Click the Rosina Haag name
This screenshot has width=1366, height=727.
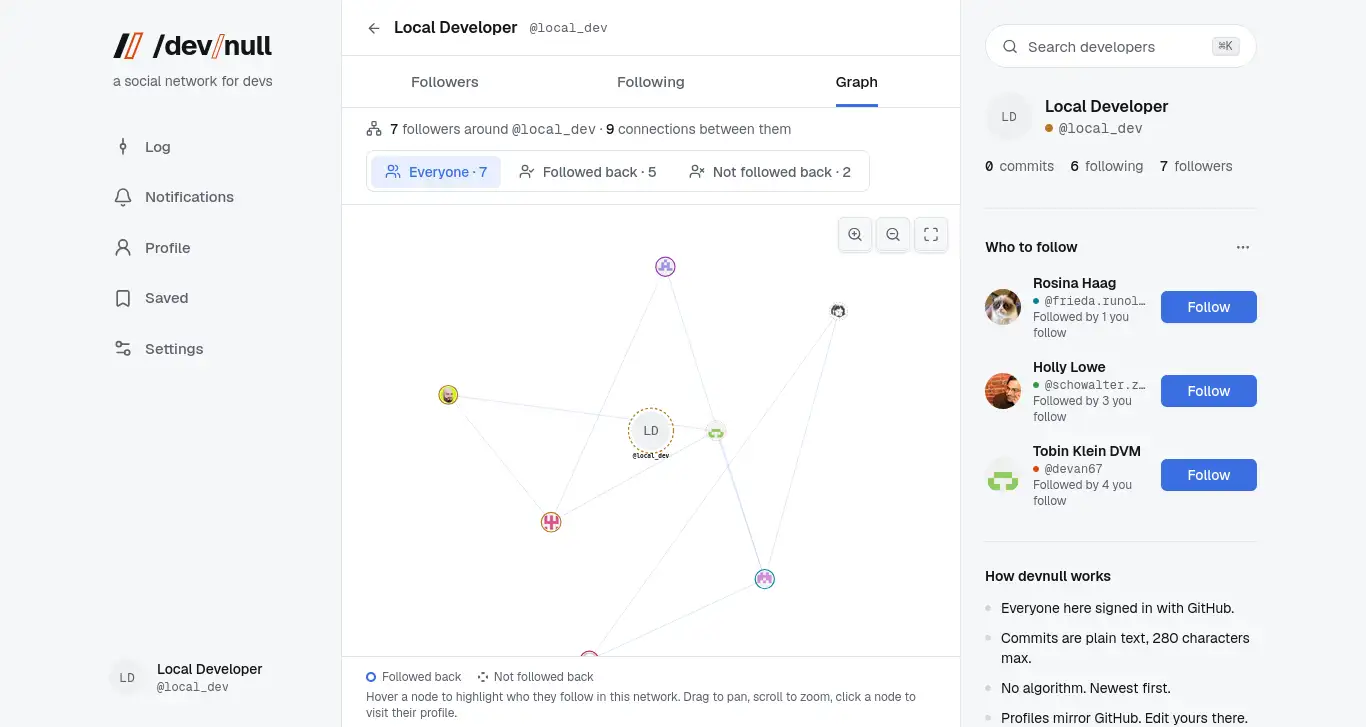(1074, 283)
